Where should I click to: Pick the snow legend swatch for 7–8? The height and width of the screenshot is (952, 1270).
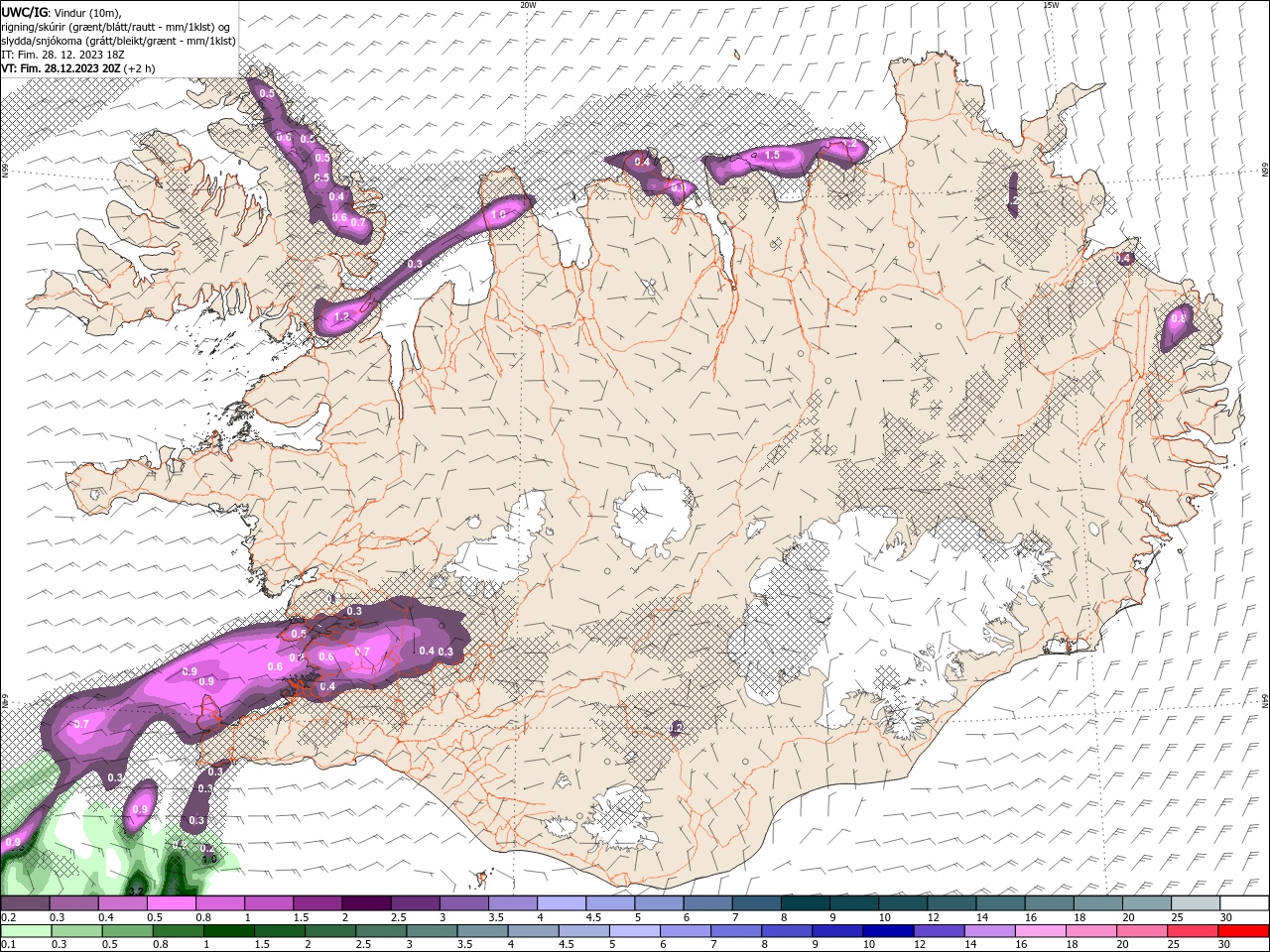[756, 903]
